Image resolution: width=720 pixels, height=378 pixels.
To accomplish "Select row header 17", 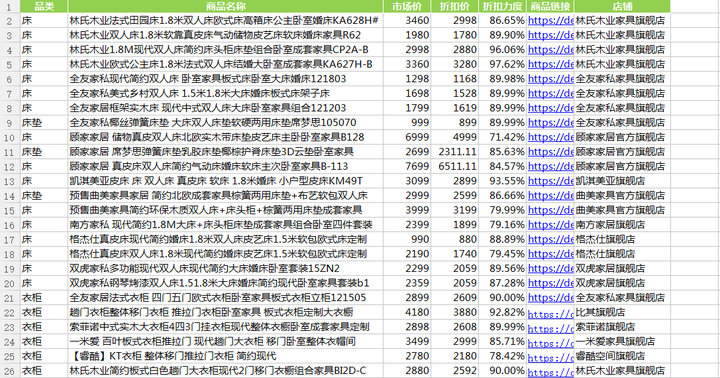I will coord(10,240).
